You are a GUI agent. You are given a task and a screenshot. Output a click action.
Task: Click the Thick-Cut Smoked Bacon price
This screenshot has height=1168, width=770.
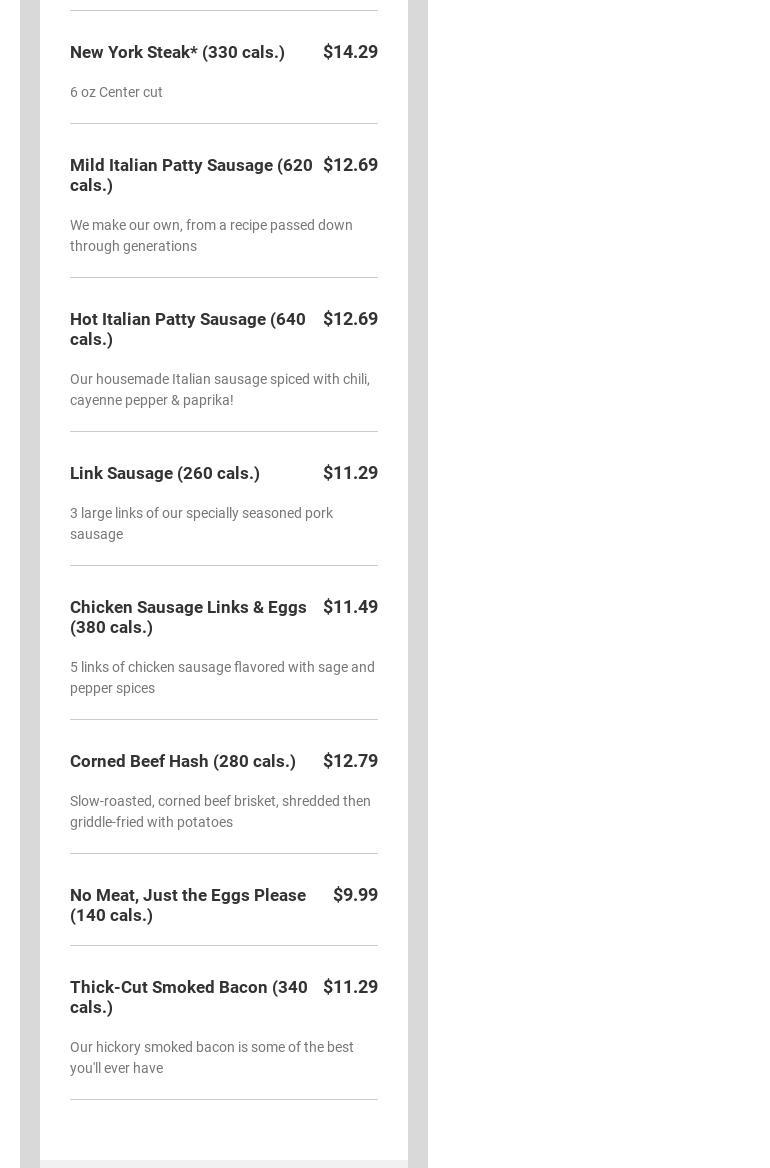350,987
